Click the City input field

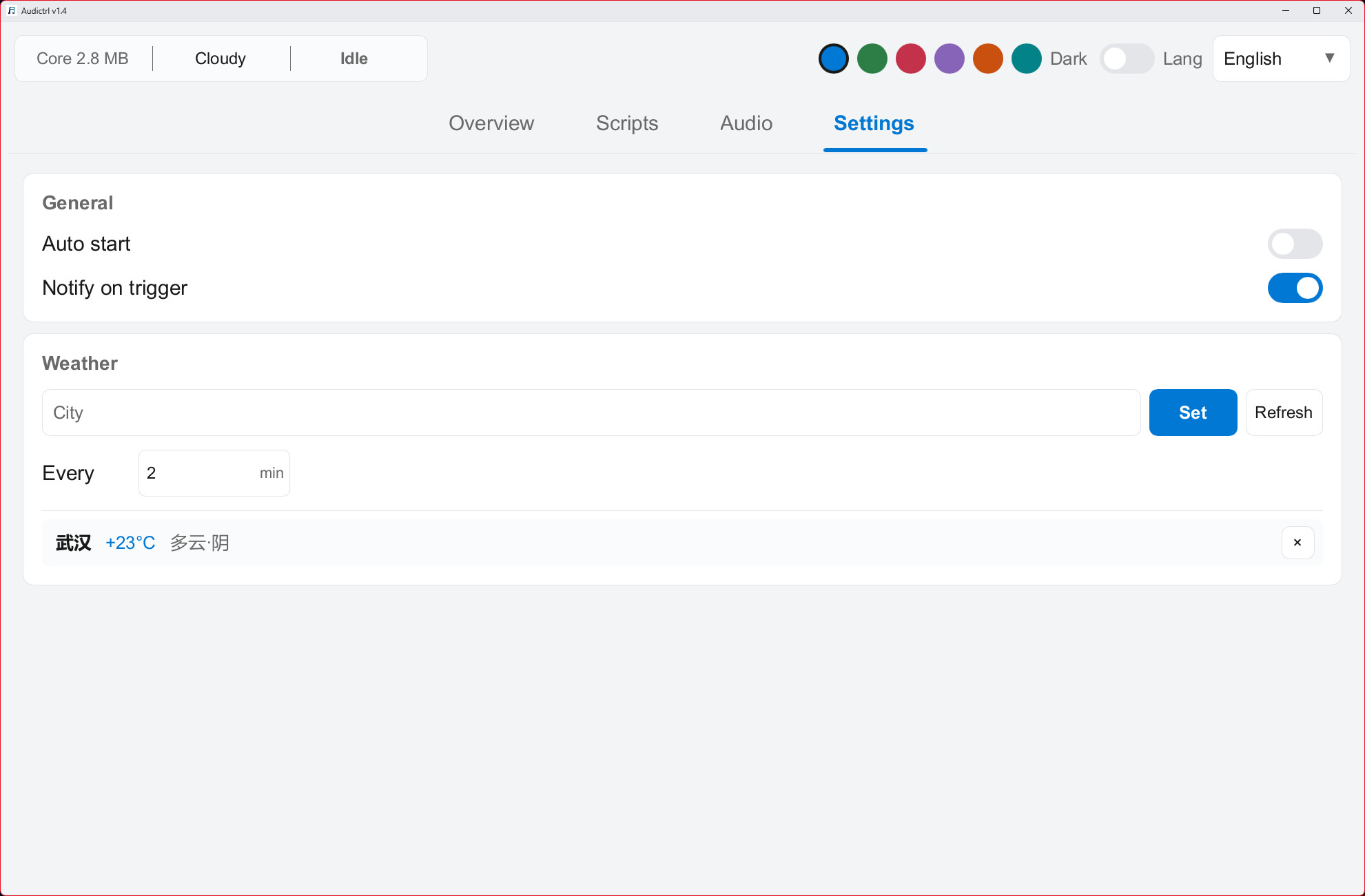[x=591, y=413]
